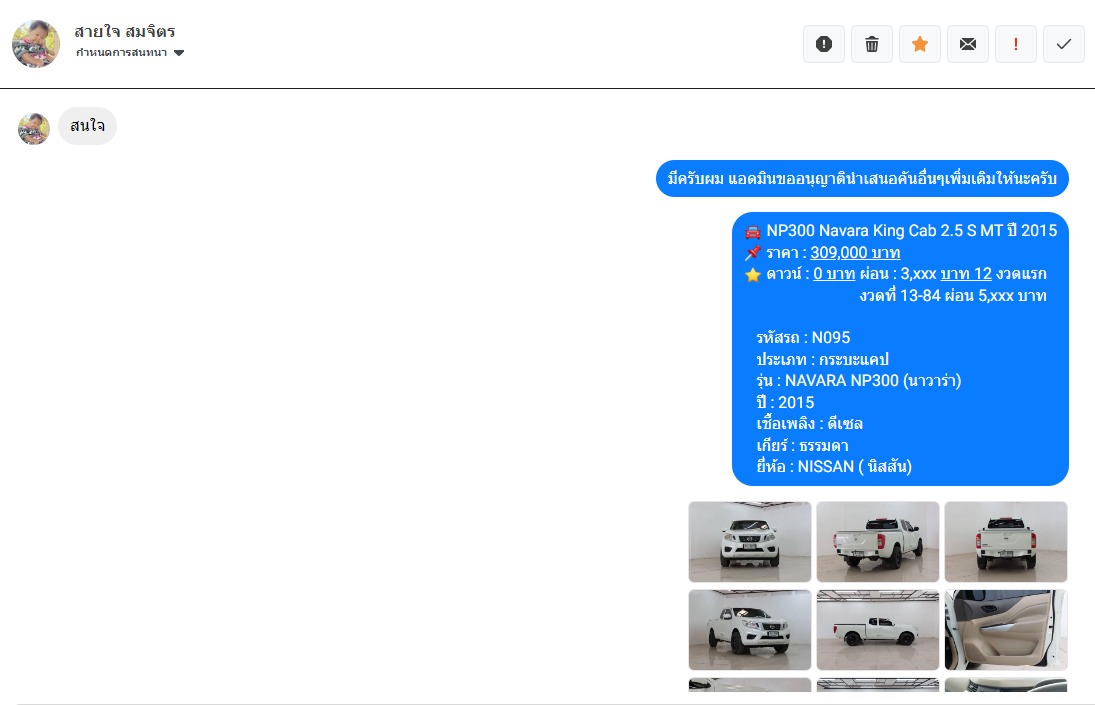Click the spam report exclamation circle icon
Image resolution: width=1095 pixels, height=705 pixels.
(824, 44)
